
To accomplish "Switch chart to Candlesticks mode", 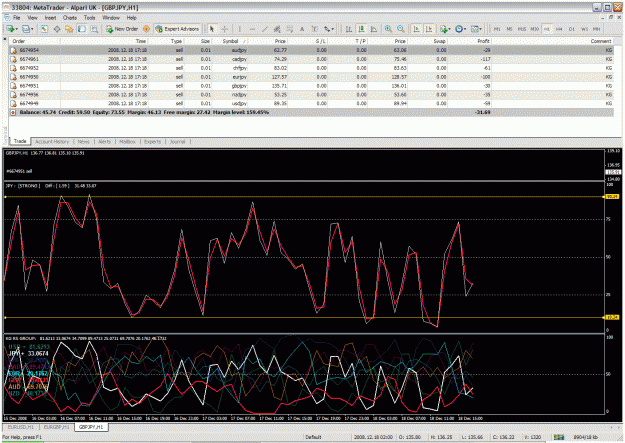I will pyautogui.click(x=361, y=29).
